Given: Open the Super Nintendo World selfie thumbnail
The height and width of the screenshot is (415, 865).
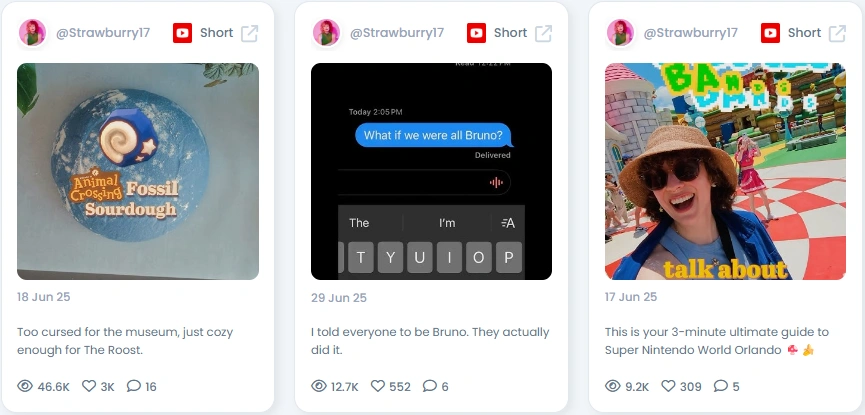Looking at the screenshot, I should (725, 171).
